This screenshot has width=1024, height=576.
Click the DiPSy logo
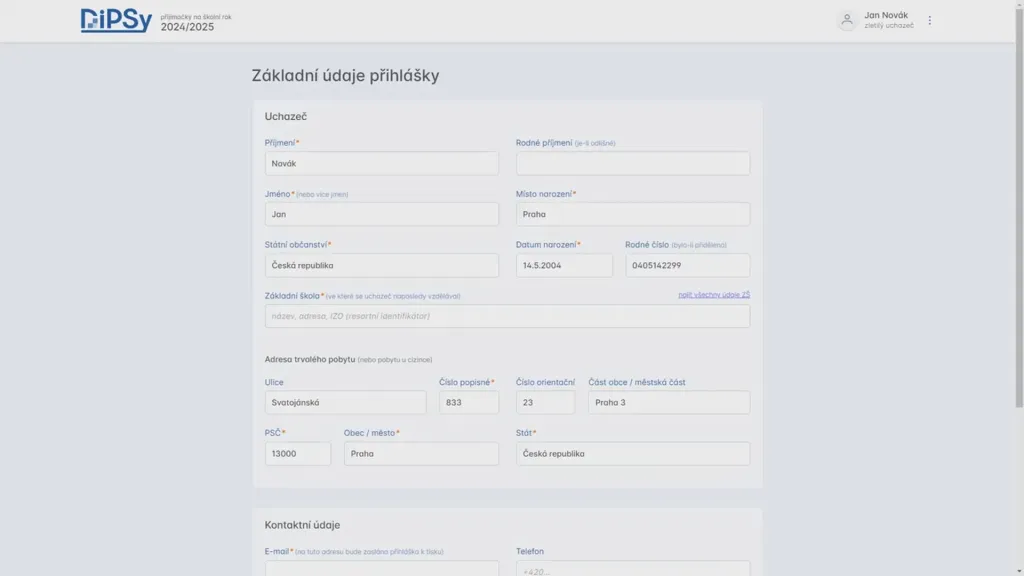[116, 20]
